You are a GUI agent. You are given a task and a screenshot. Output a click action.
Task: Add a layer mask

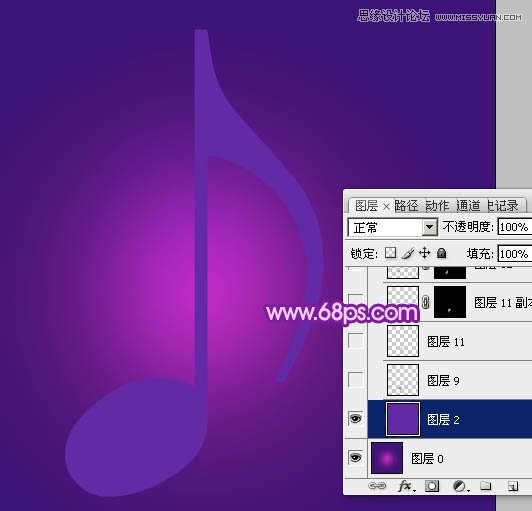(x=432, y=486)
